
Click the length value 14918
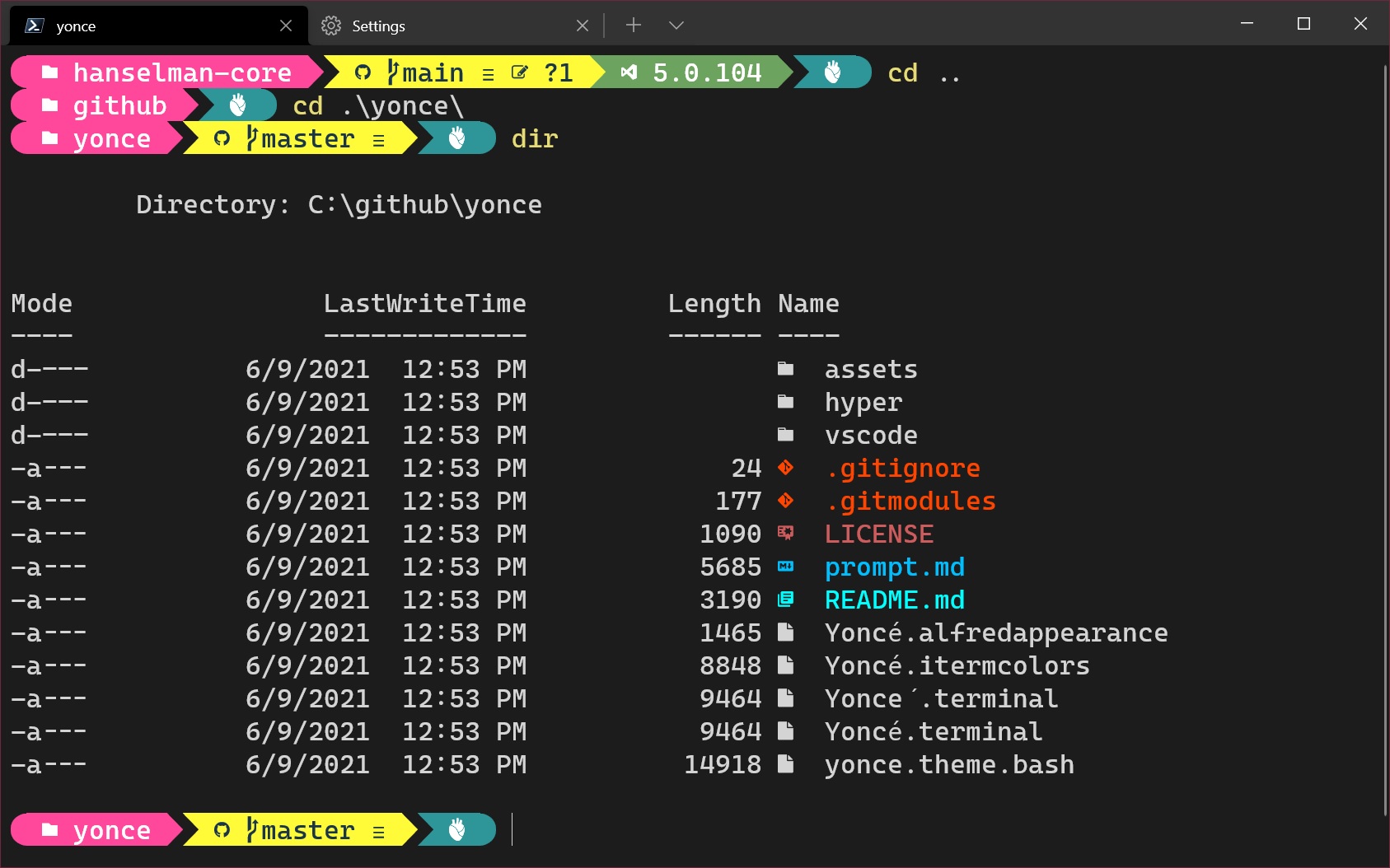point(723,764)
